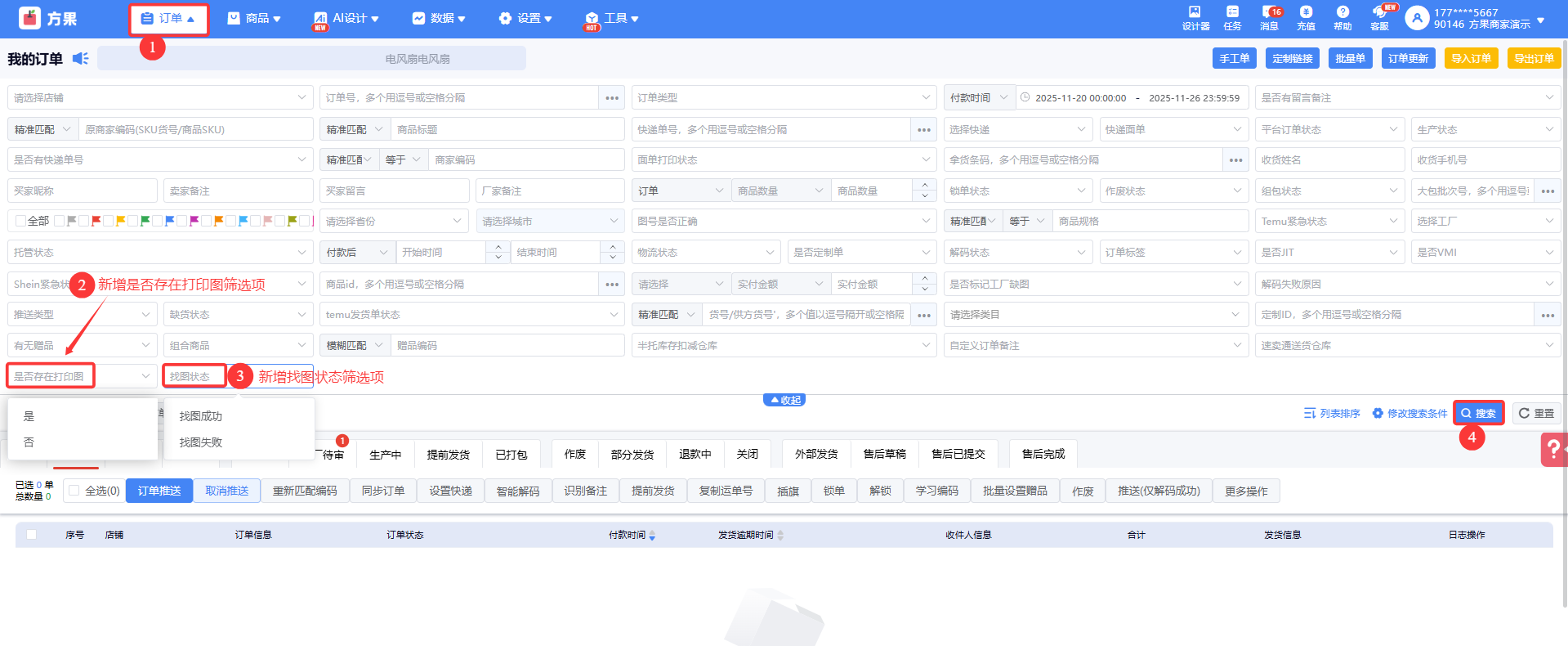Open the 任务 tasks icon
Screen dimensions: 1568x646
click(1232, 17)
